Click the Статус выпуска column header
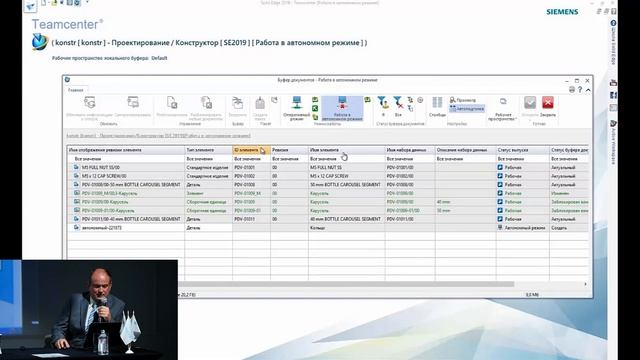 [x=523, y=150]
